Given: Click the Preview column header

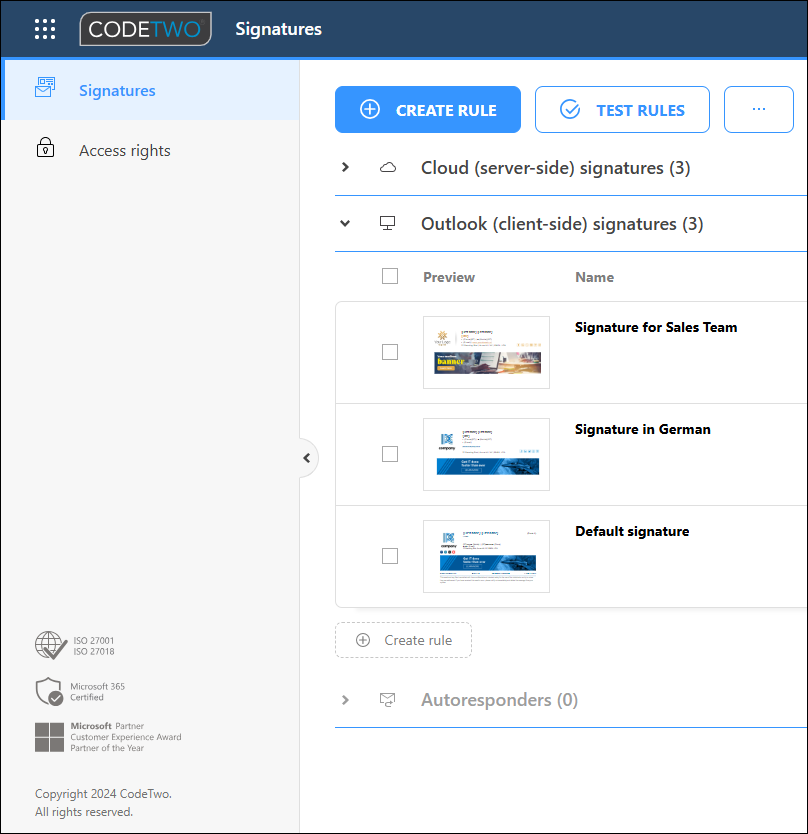Looking at the screenshot, I should point(449,277).
